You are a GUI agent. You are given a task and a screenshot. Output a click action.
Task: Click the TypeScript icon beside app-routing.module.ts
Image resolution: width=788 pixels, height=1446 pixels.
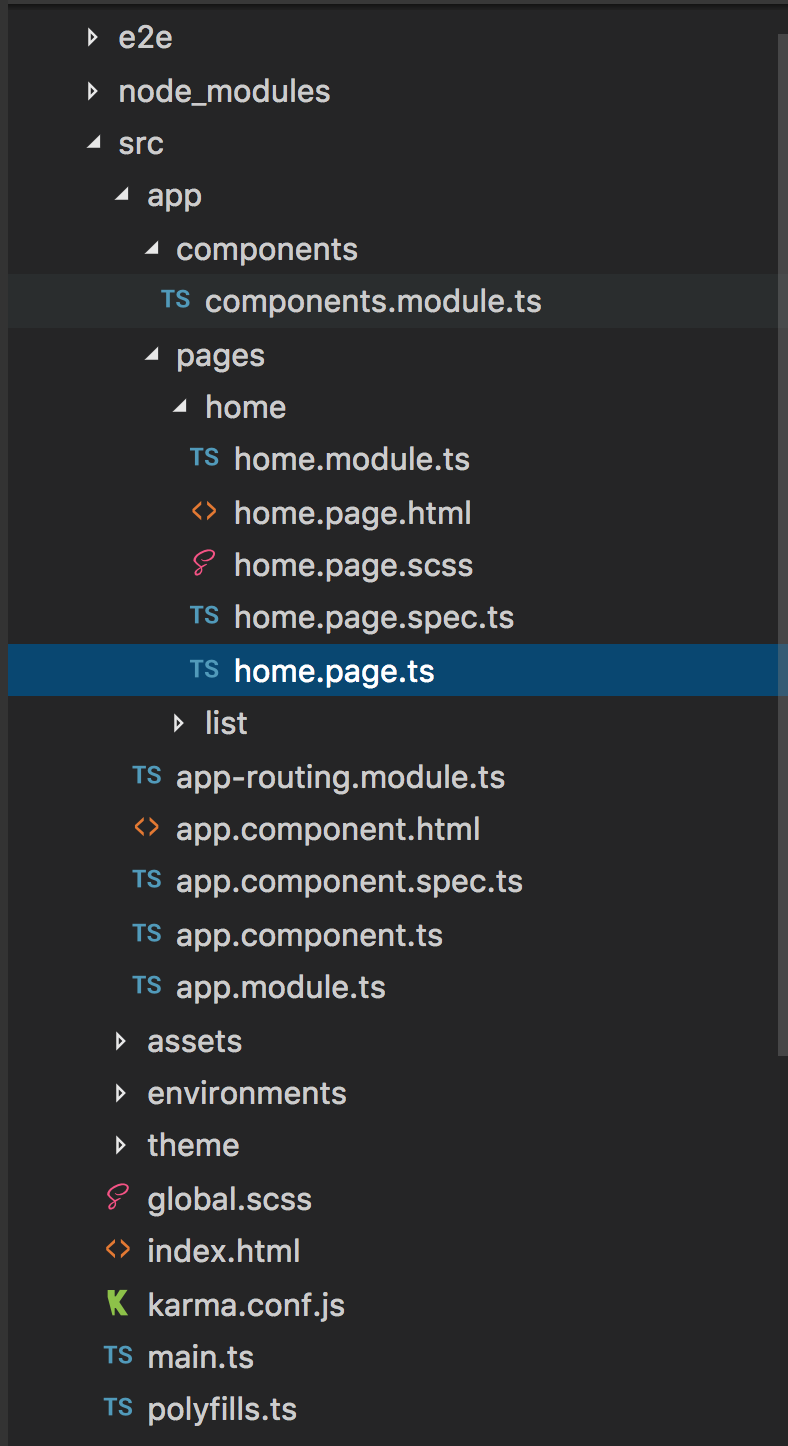147,776
